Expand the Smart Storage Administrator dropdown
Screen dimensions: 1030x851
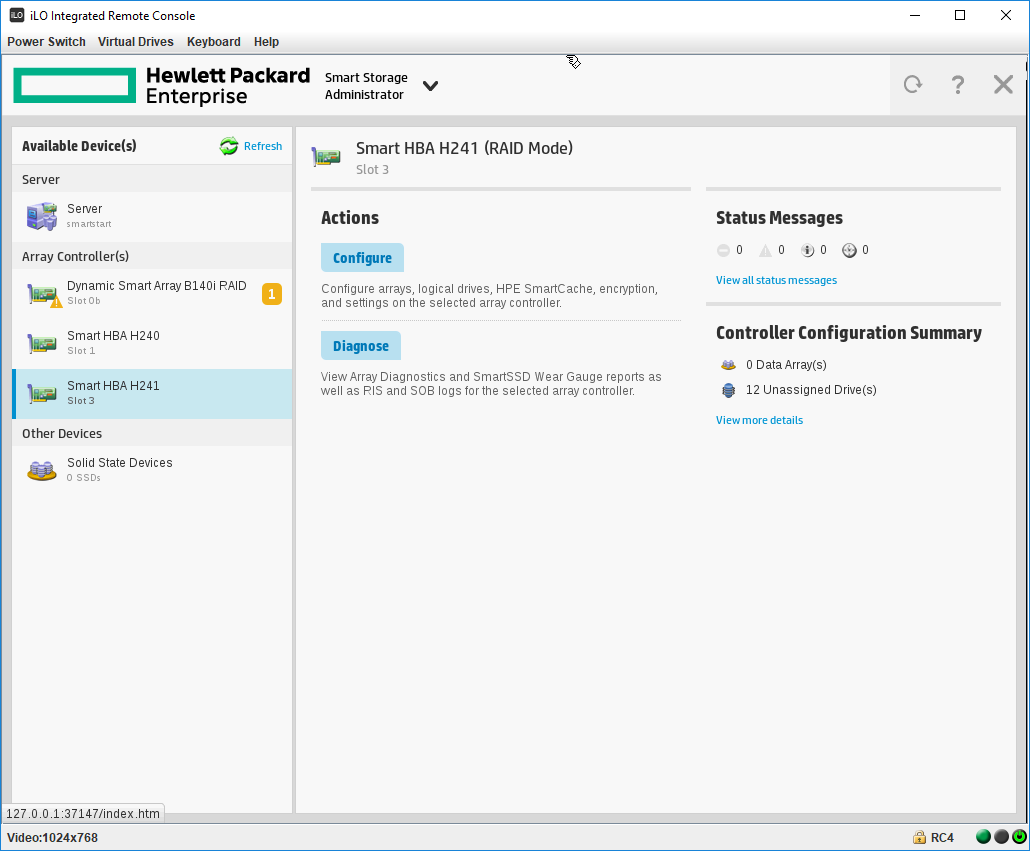(430, 85)
